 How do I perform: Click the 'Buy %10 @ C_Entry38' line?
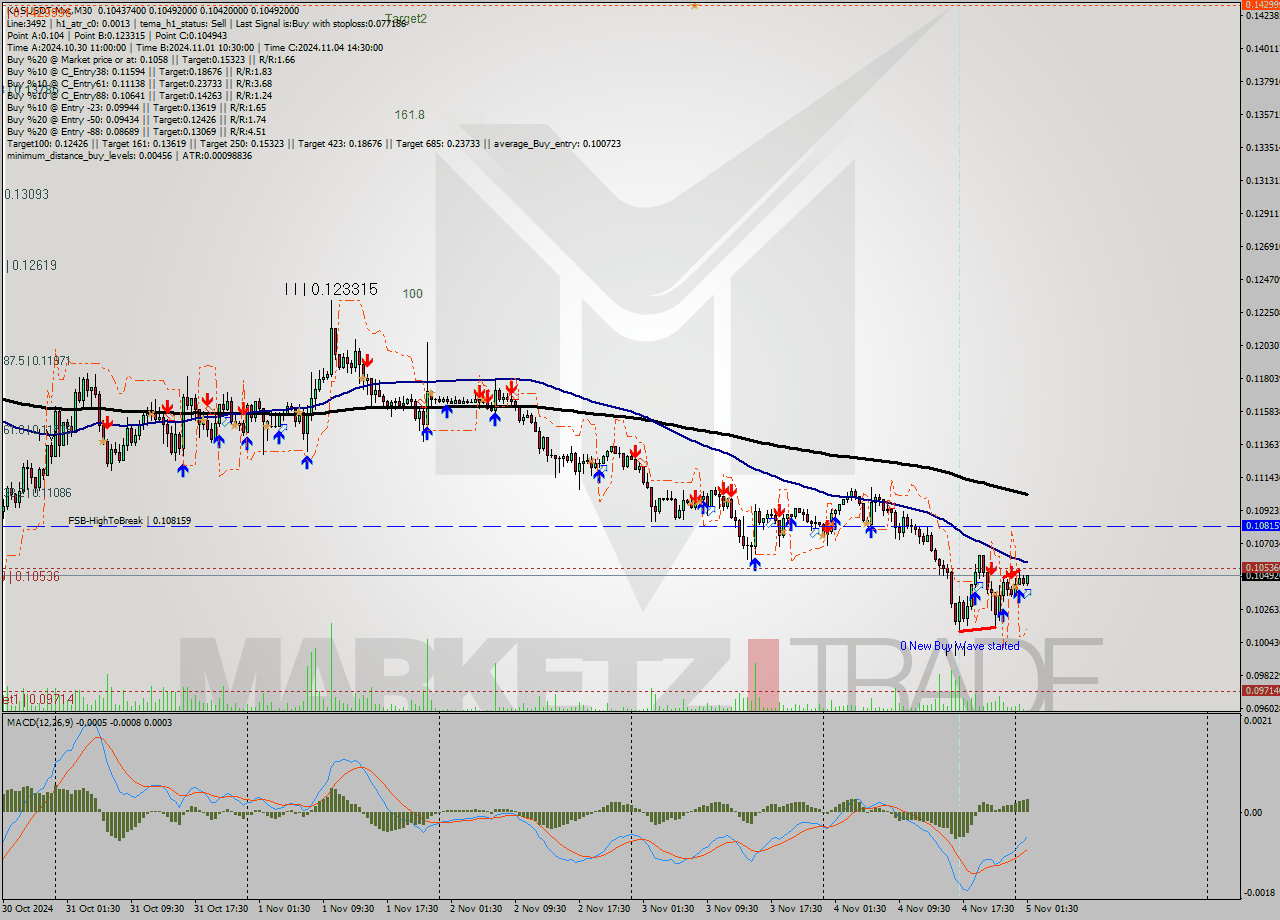click(139, 72)
